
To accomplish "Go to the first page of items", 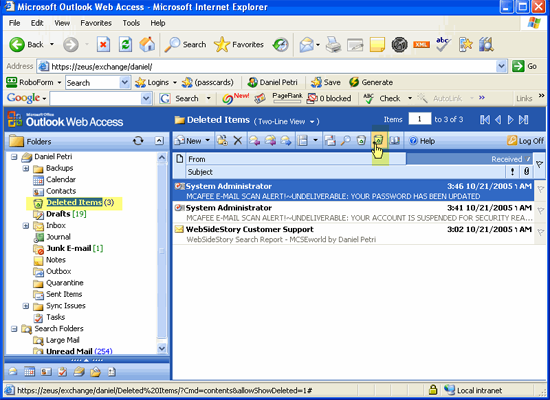I will (485, 120).
